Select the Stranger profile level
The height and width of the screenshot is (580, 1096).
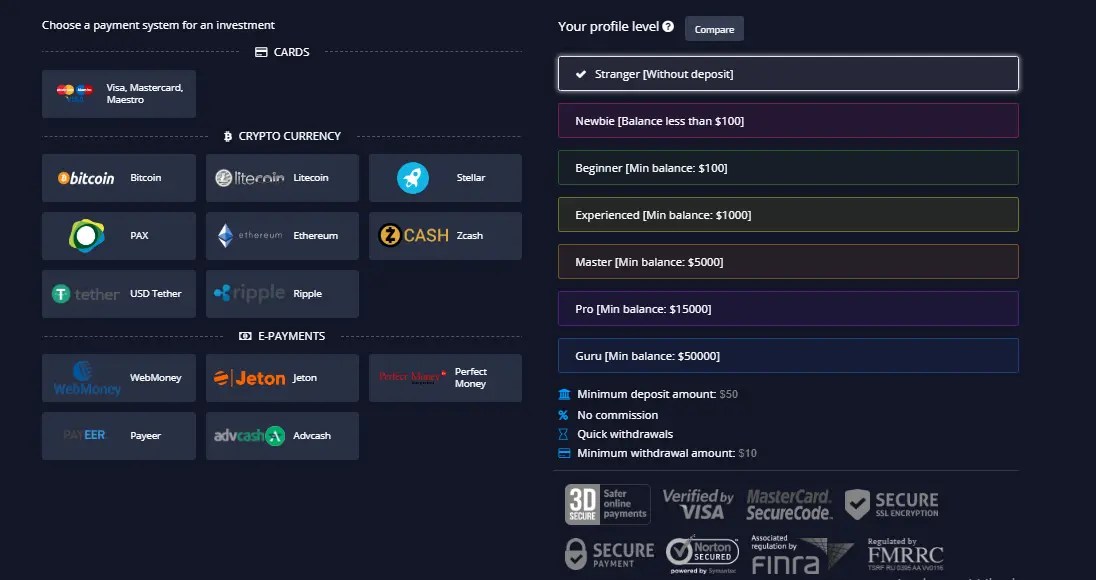tap(786, 73)
